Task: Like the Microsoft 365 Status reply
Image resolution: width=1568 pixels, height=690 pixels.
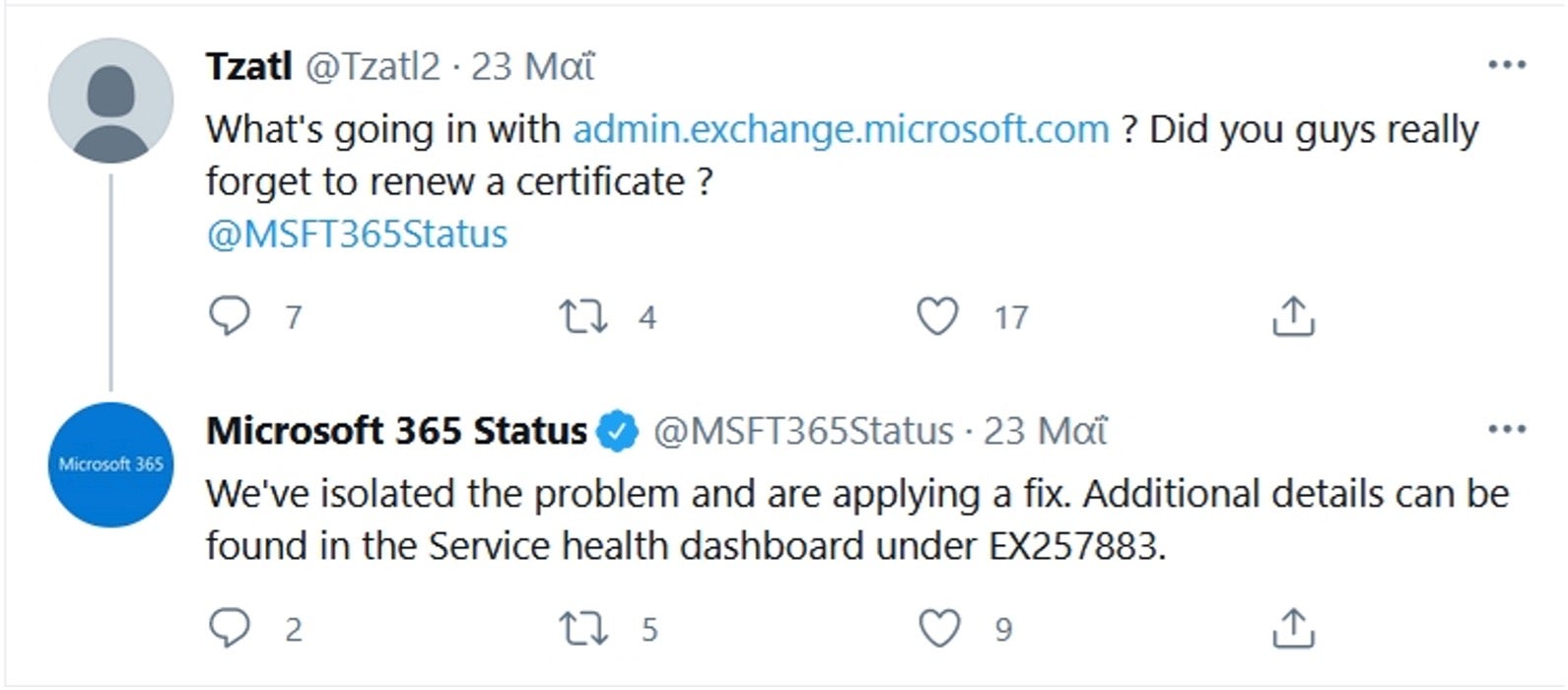Action: click(937, 628)
